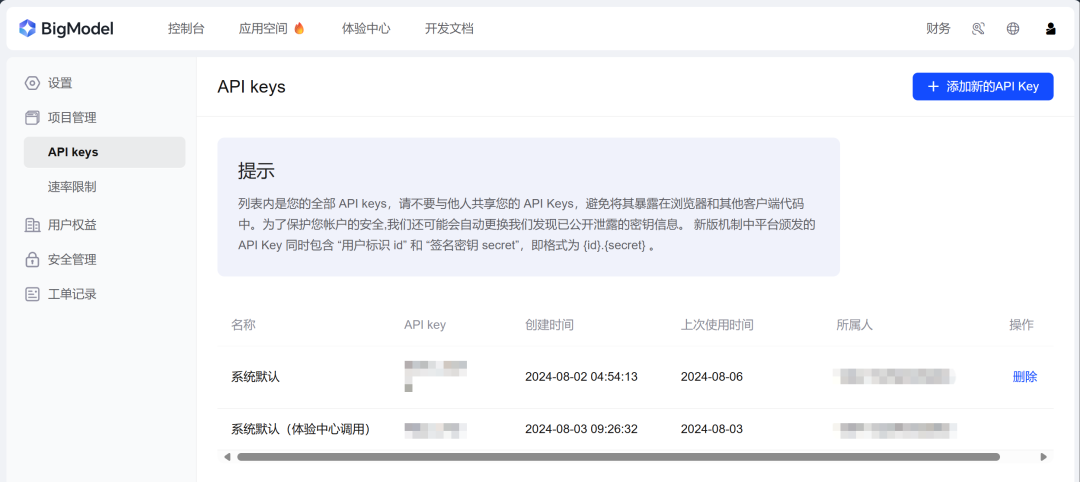Open 开发文档 documentation
This screenshot has height=482, width=1080.
(449, 28)
